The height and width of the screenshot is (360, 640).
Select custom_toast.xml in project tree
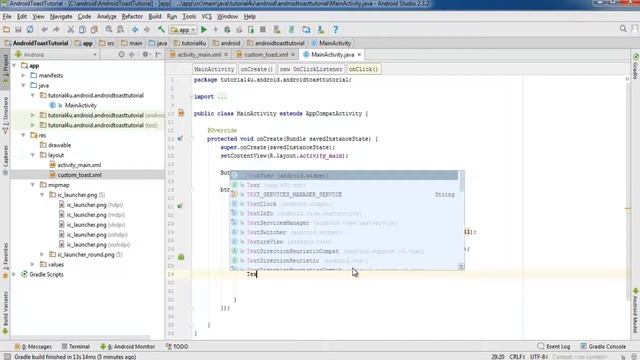(x=79, y=175)
